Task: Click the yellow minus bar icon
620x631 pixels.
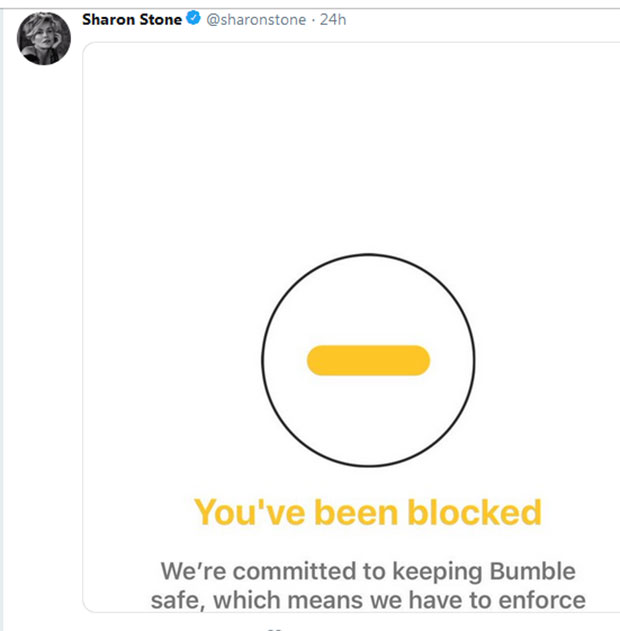Action: [368, 360]
